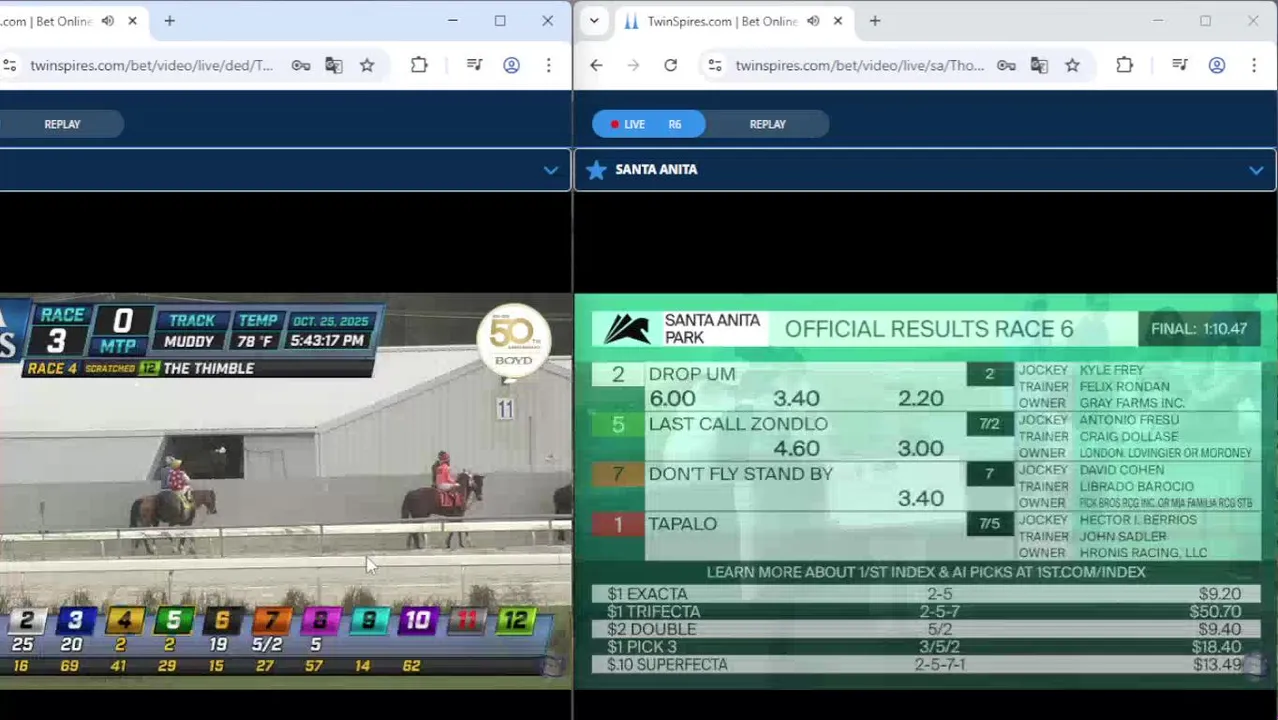The width and height of the screenshot is (1278, 720).
Task: Click SANTA ANITA track name
Action: coord(656,170)
